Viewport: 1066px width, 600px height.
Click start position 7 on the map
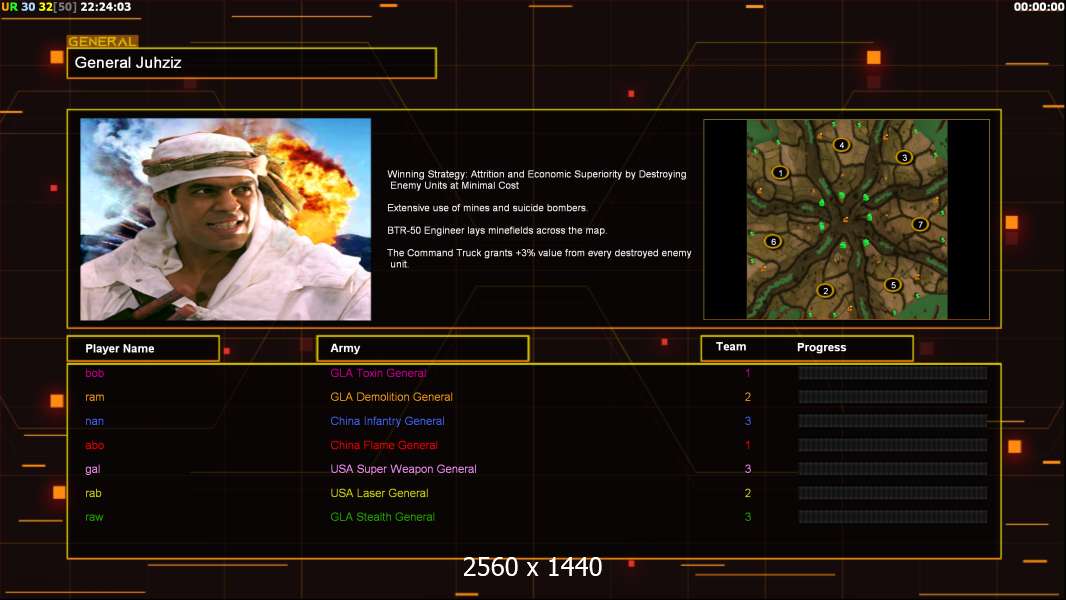[920, 224]
